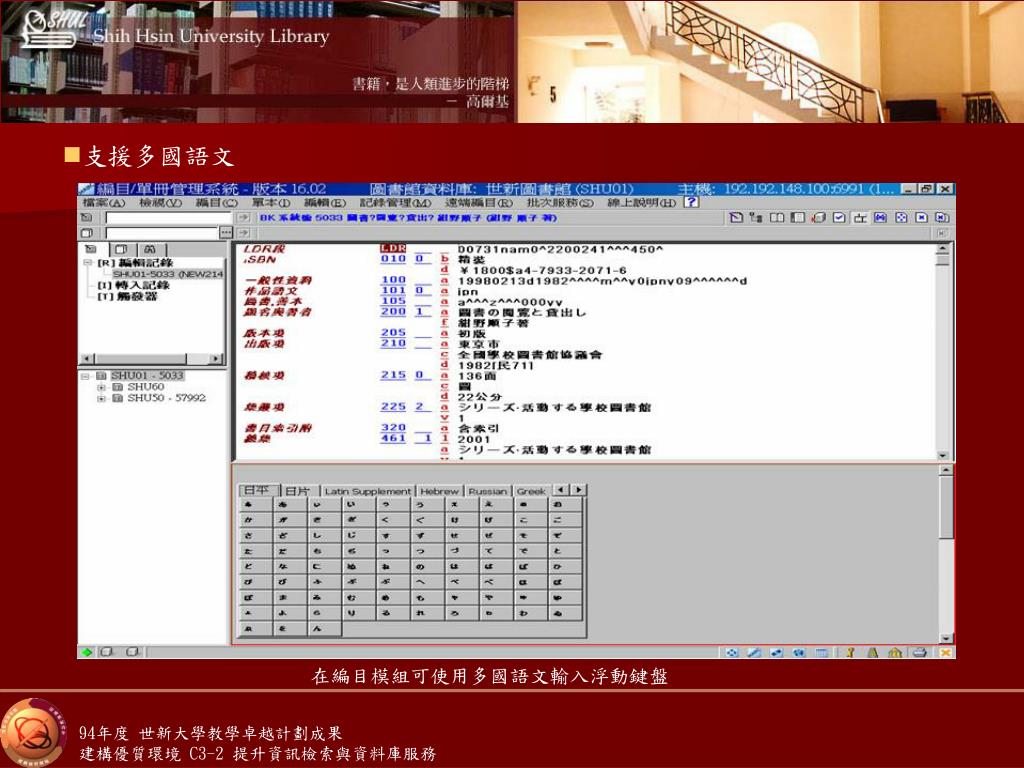This screenshot has width=1024, height=768.
Task: Click left pane horizontal scroll right arrow
Action: [215, 359]
